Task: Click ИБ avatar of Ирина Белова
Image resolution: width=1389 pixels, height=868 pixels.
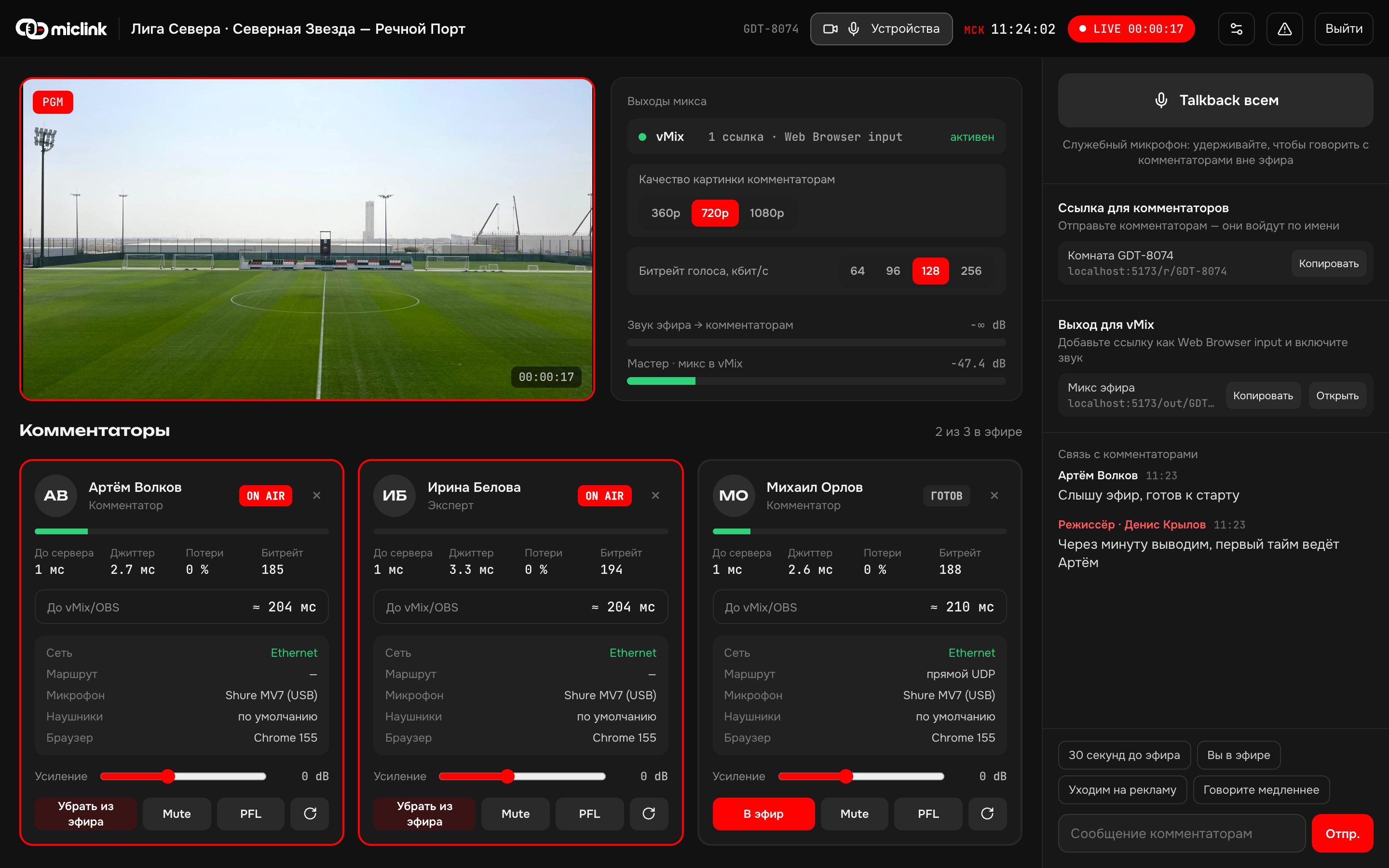Action: 395,495
